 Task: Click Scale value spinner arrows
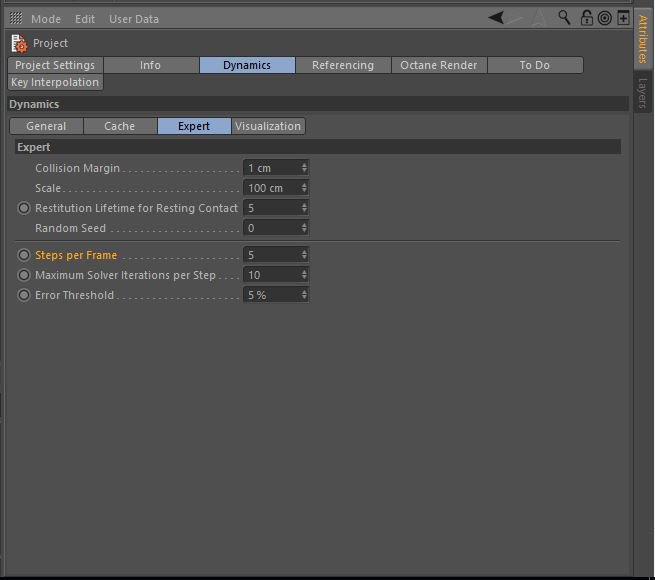[304, 188]
